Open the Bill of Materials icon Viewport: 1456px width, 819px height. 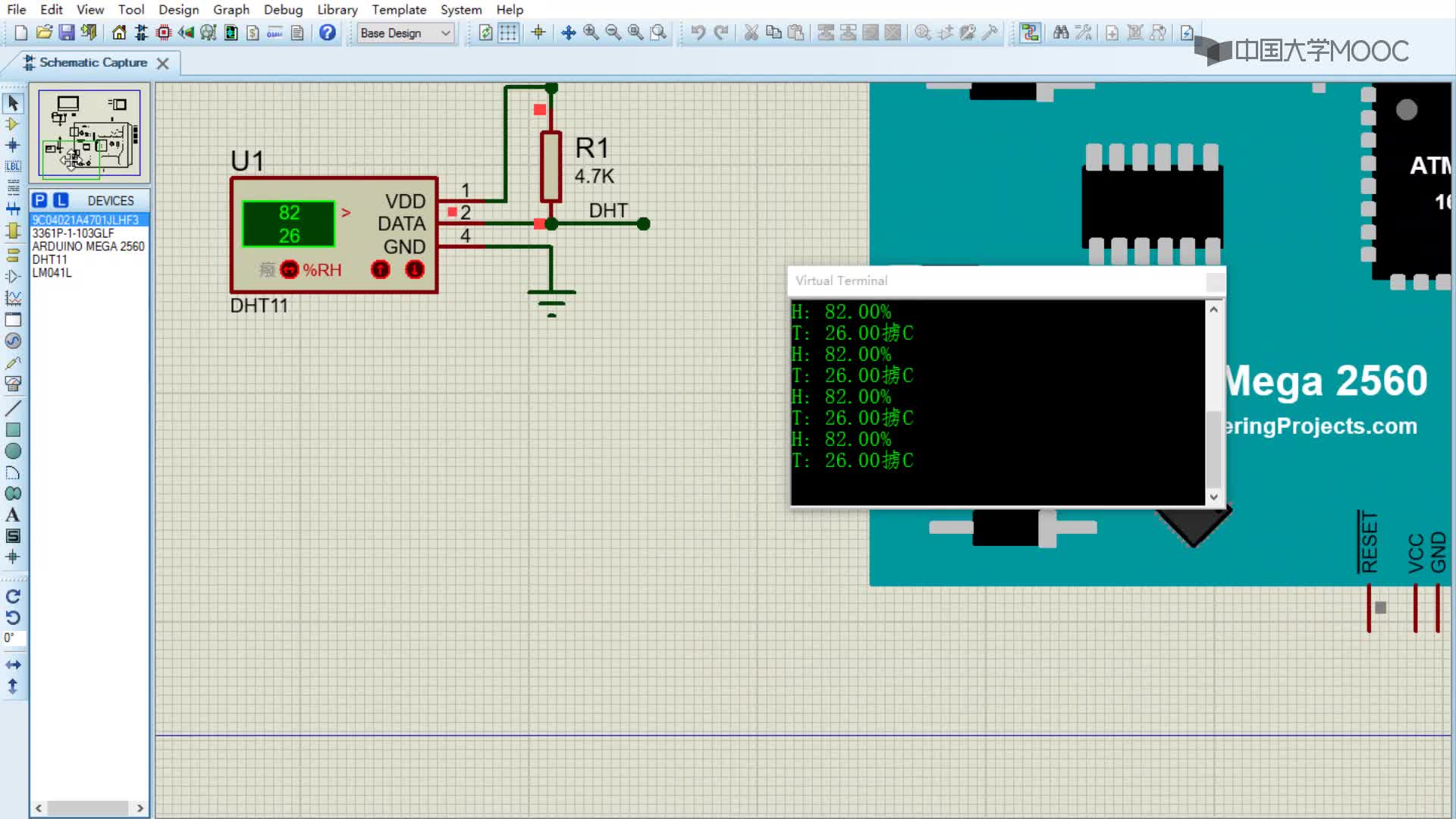253,33
